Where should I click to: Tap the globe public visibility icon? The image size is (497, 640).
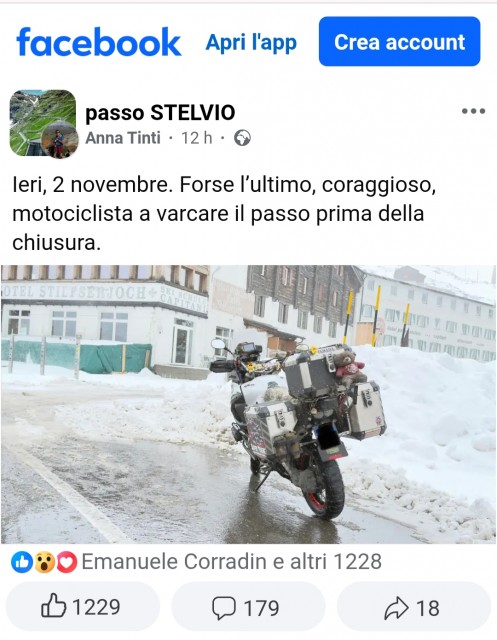(x=242, y=138)
